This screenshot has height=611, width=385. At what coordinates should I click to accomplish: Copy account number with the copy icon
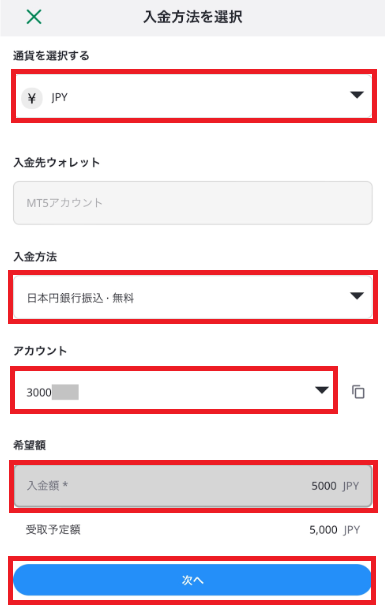(x=358, y=392)
